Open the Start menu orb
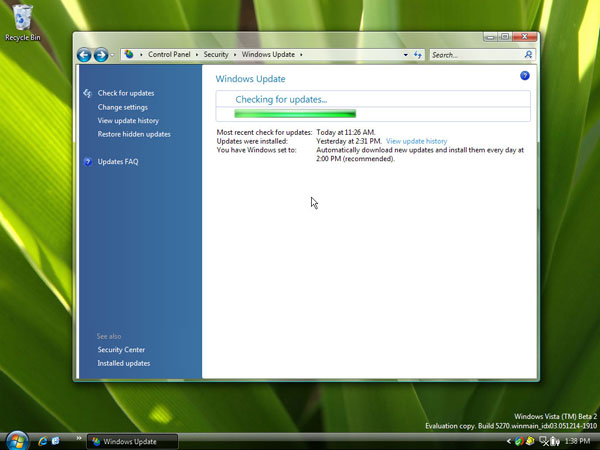600x450 pixels. click(x=16, y=440)
